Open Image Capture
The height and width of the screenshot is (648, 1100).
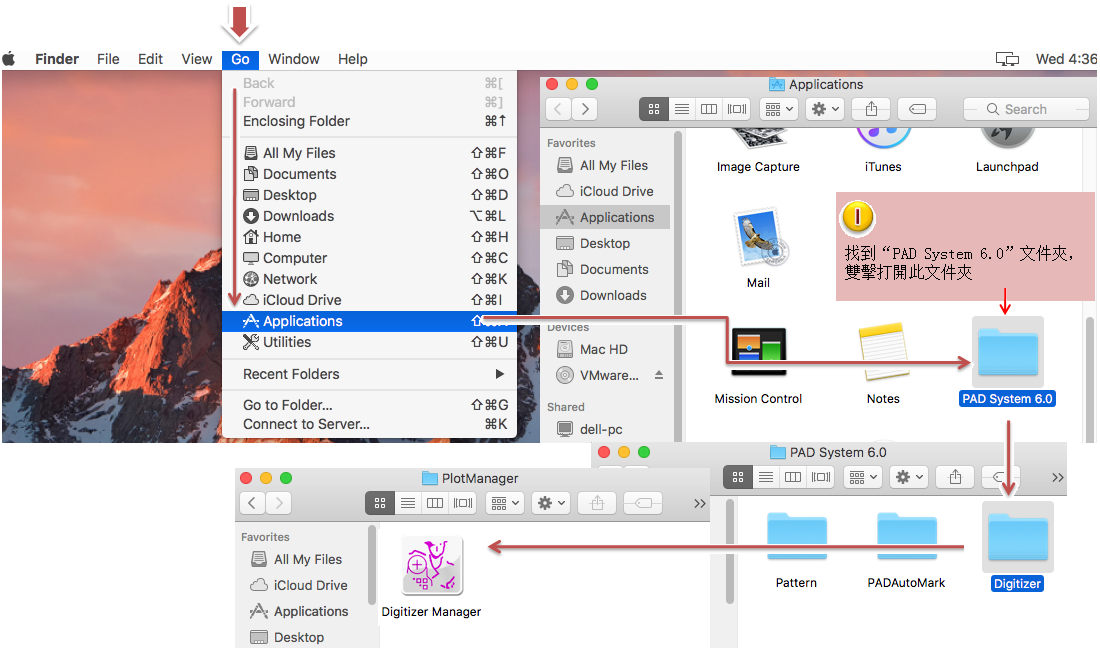(757, 140)
